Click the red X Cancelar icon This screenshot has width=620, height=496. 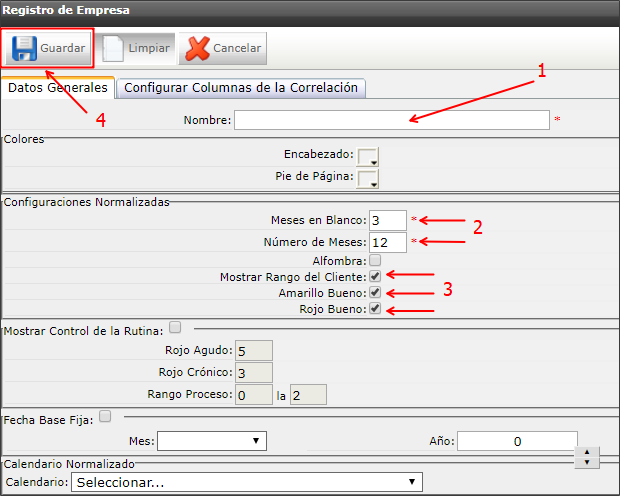[x=198, y=48]
